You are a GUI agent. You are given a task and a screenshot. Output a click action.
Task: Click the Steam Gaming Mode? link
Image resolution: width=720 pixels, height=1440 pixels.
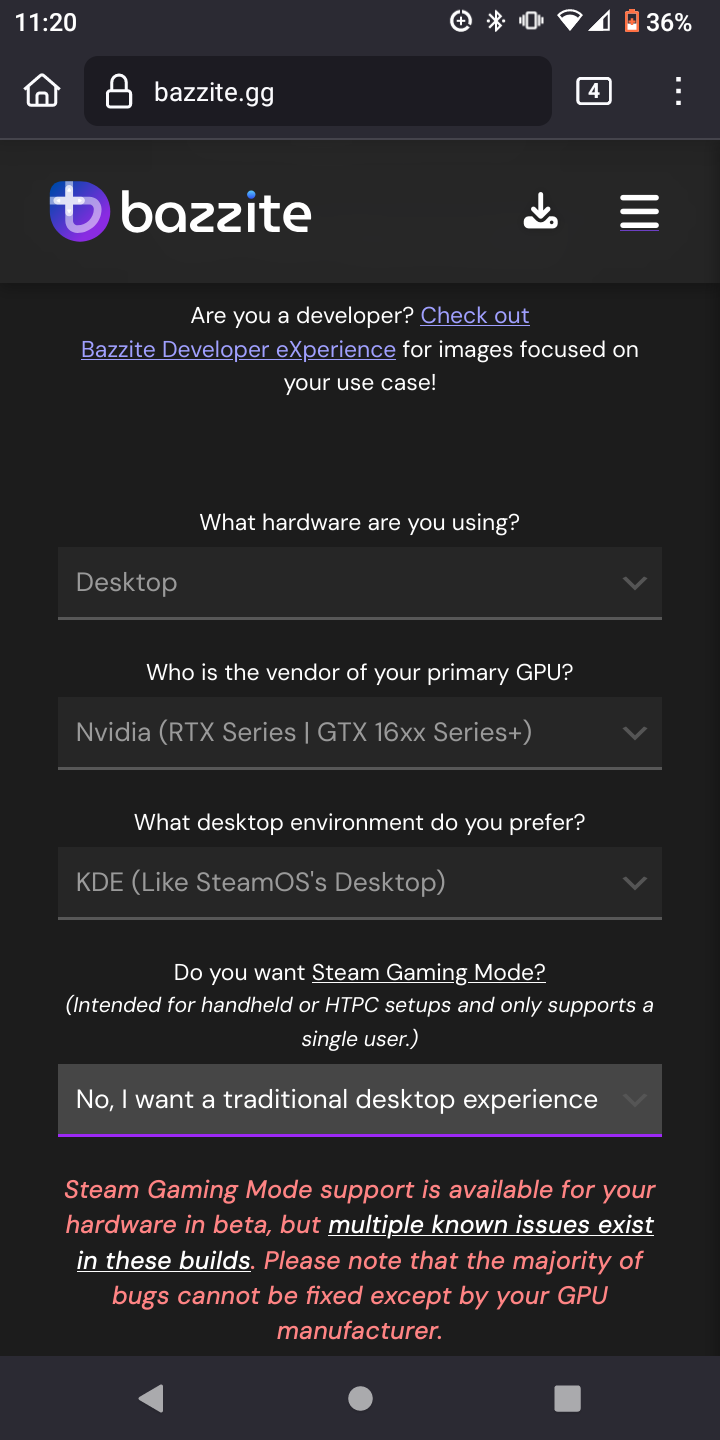point(429,972)
